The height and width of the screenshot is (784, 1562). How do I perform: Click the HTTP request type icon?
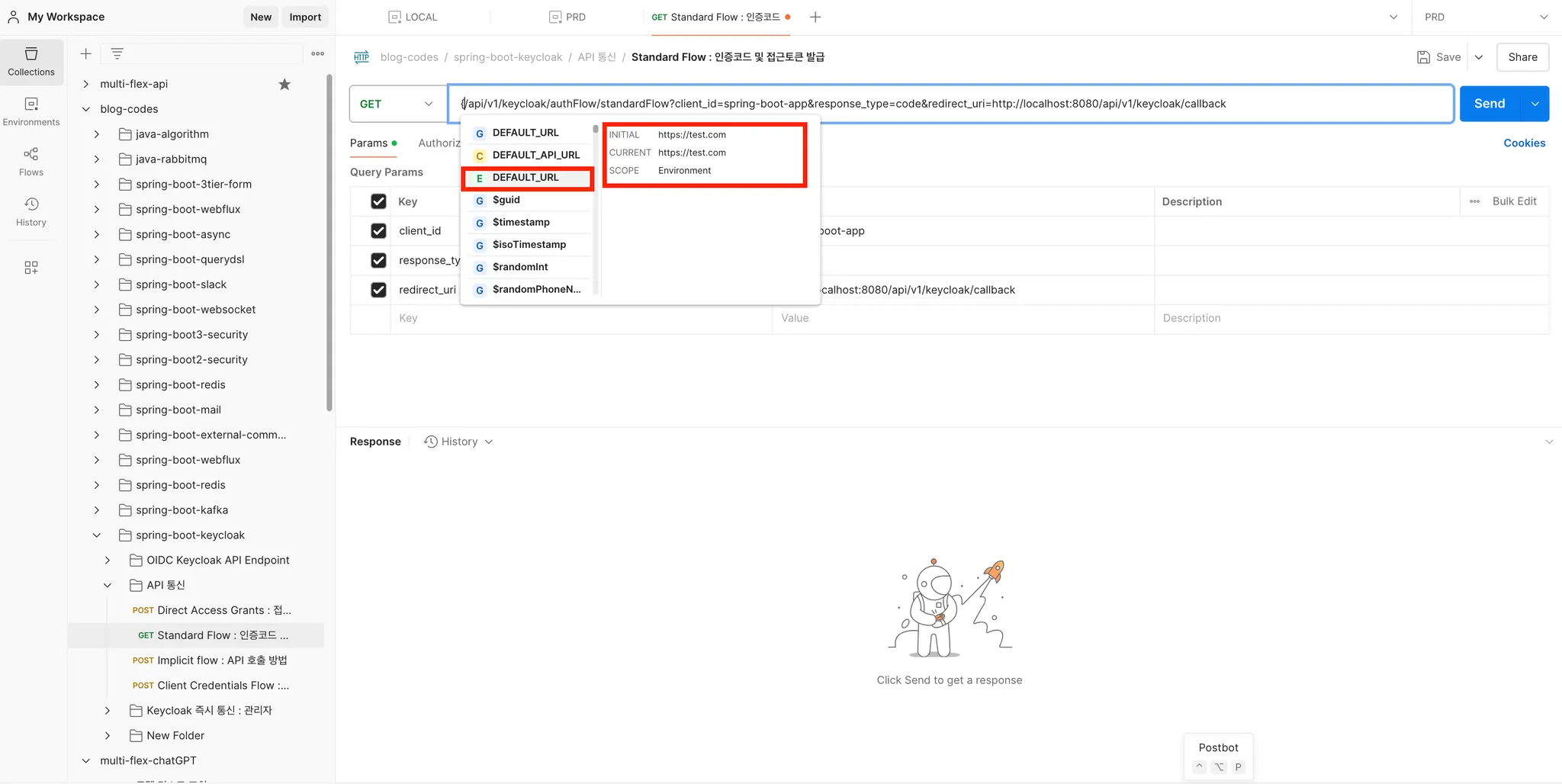point(362,56)
